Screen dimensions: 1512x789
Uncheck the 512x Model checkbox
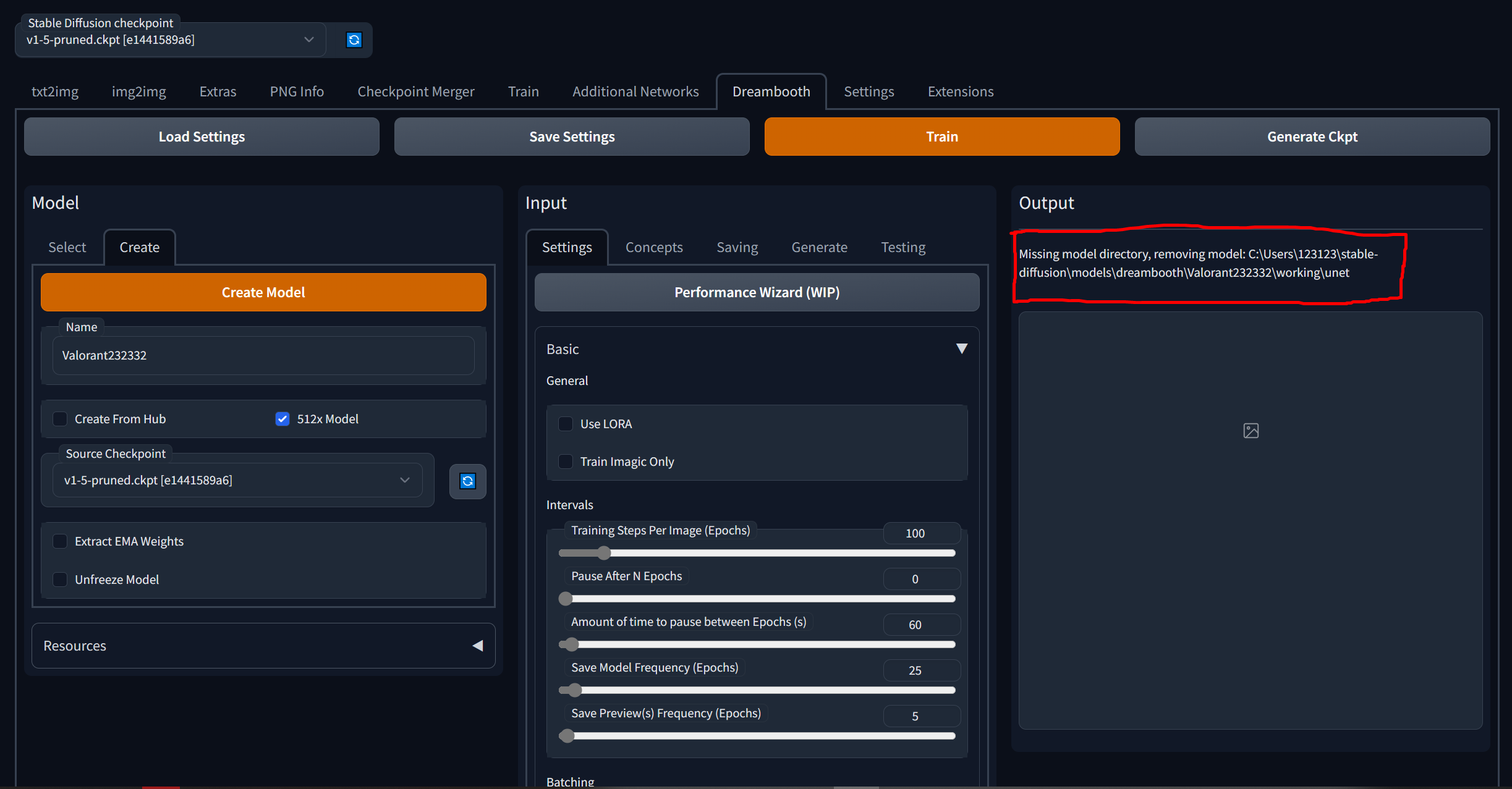tap(282, 419)
